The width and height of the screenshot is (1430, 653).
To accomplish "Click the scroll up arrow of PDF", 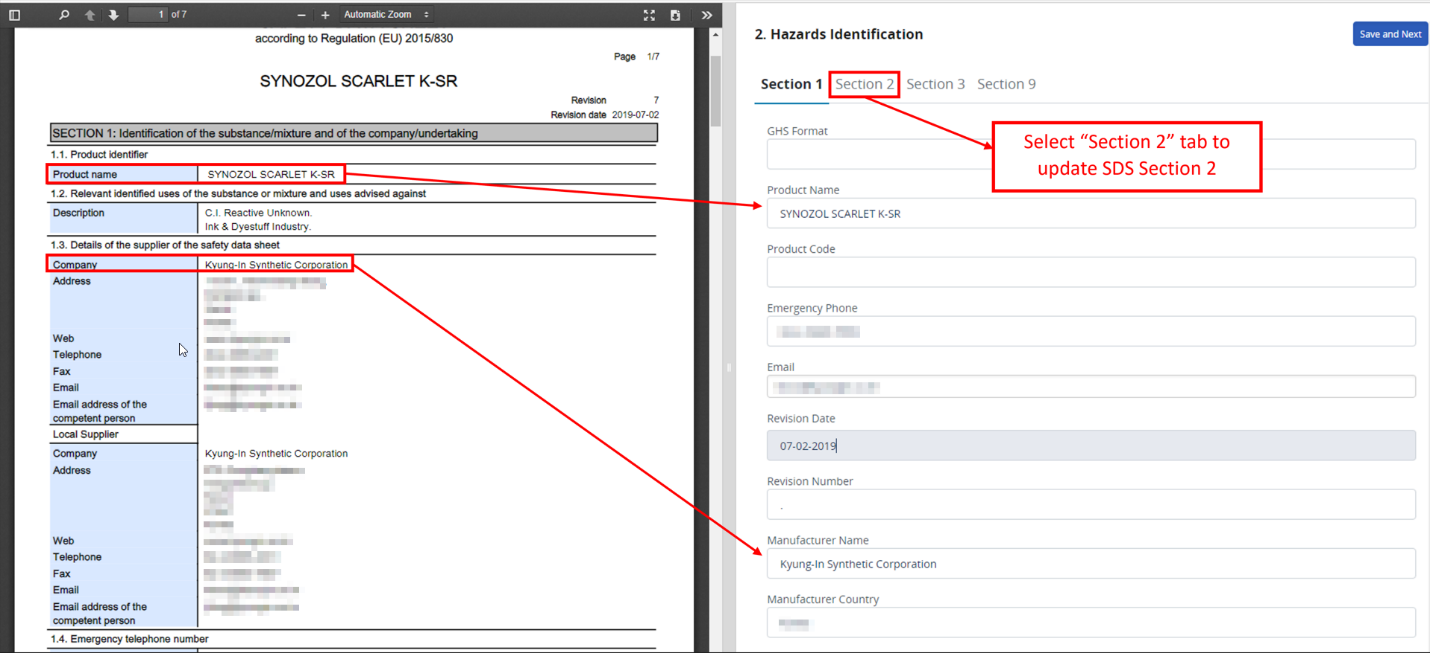I will click(715, 35).
